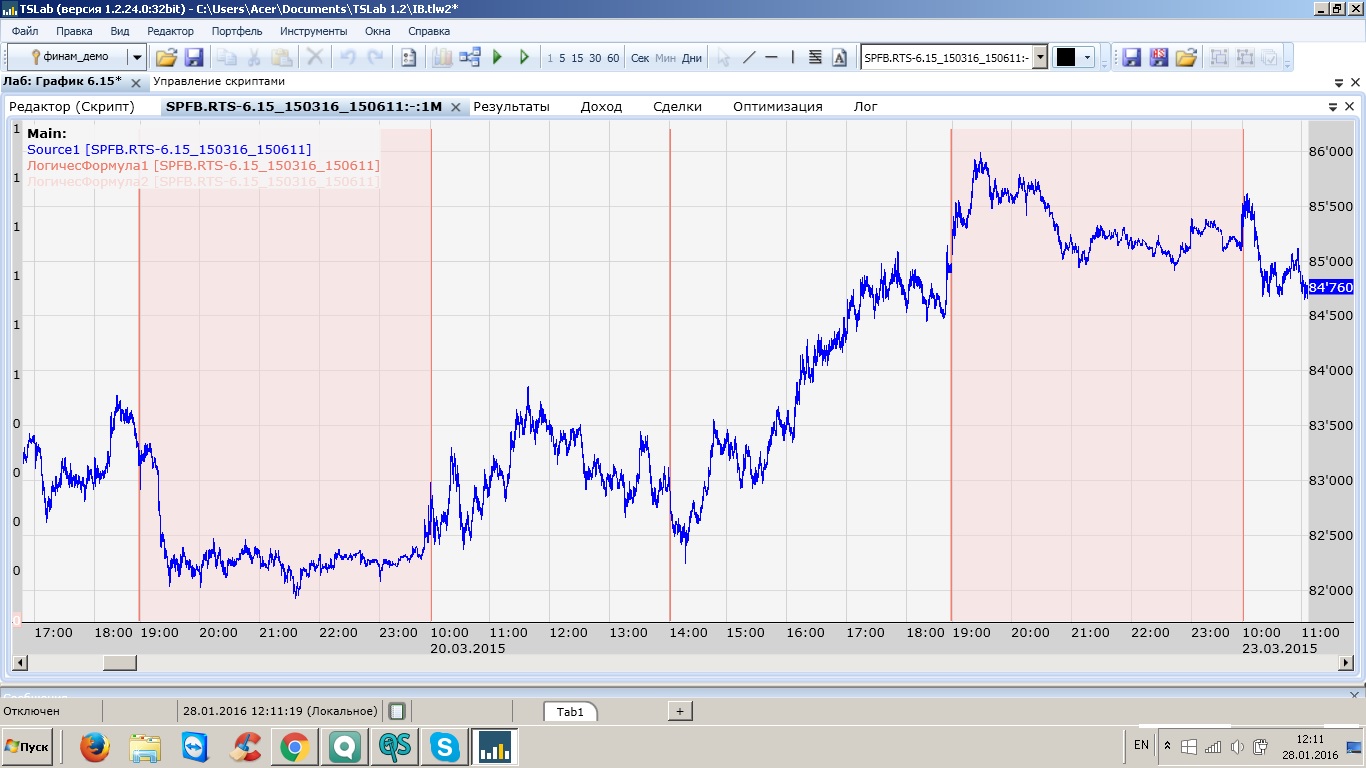Toggle the 60-minute interval button
This screenshot has width=1366, height=768.
(613, 58)
